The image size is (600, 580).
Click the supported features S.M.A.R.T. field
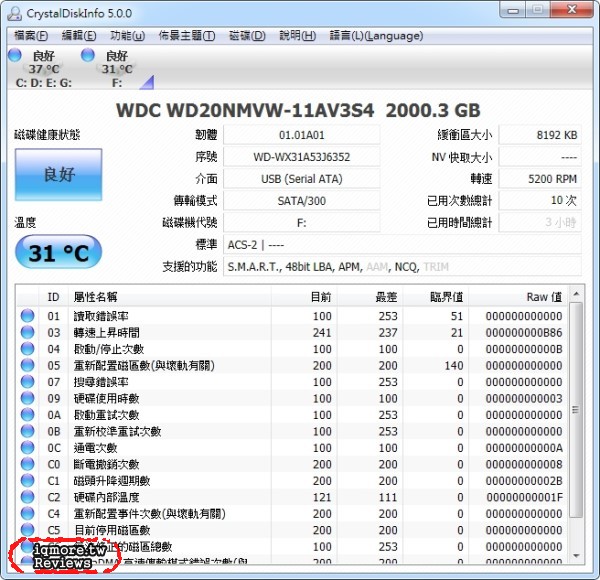[x=402, y=267]
